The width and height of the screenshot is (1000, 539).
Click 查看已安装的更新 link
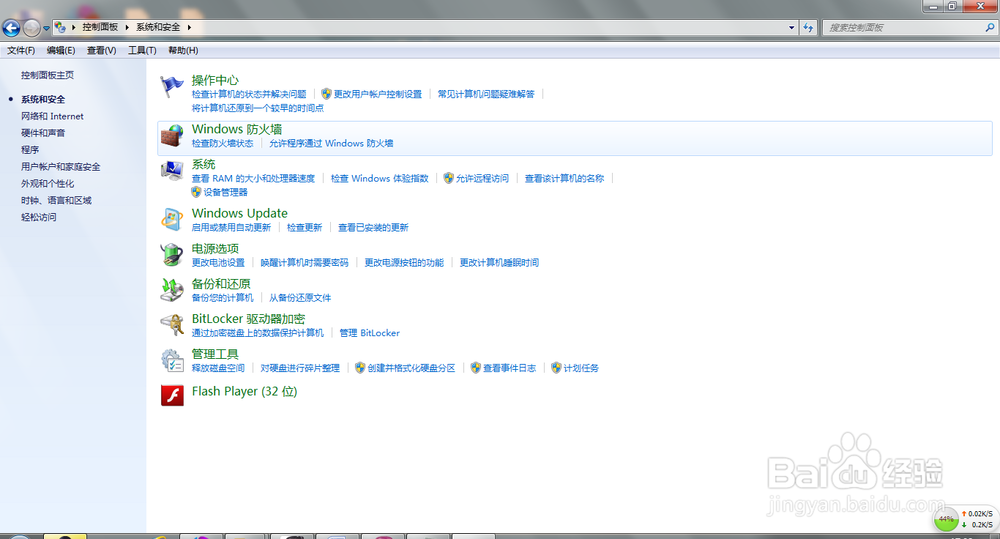[x=373, y=228]
